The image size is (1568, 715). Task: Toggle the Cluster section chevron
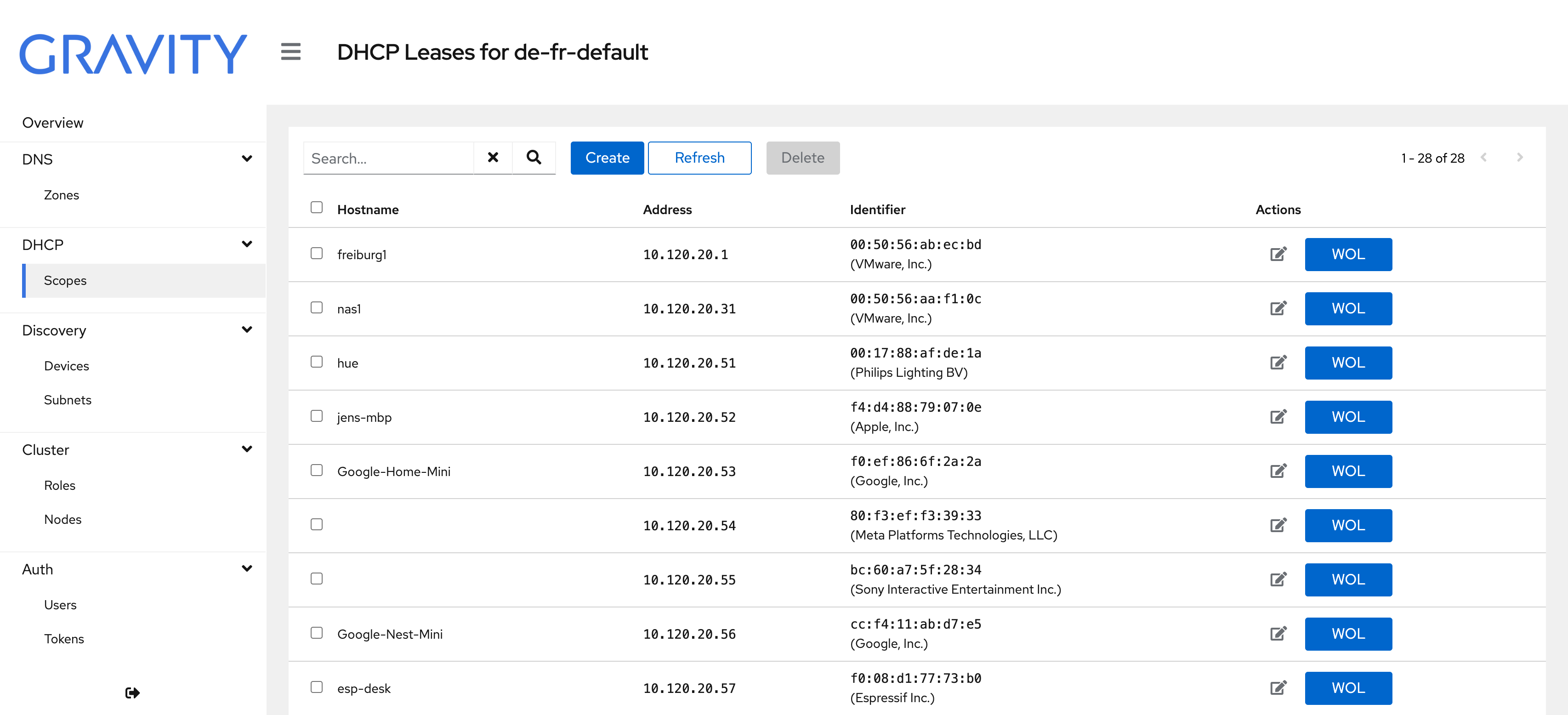click(246, 449)
